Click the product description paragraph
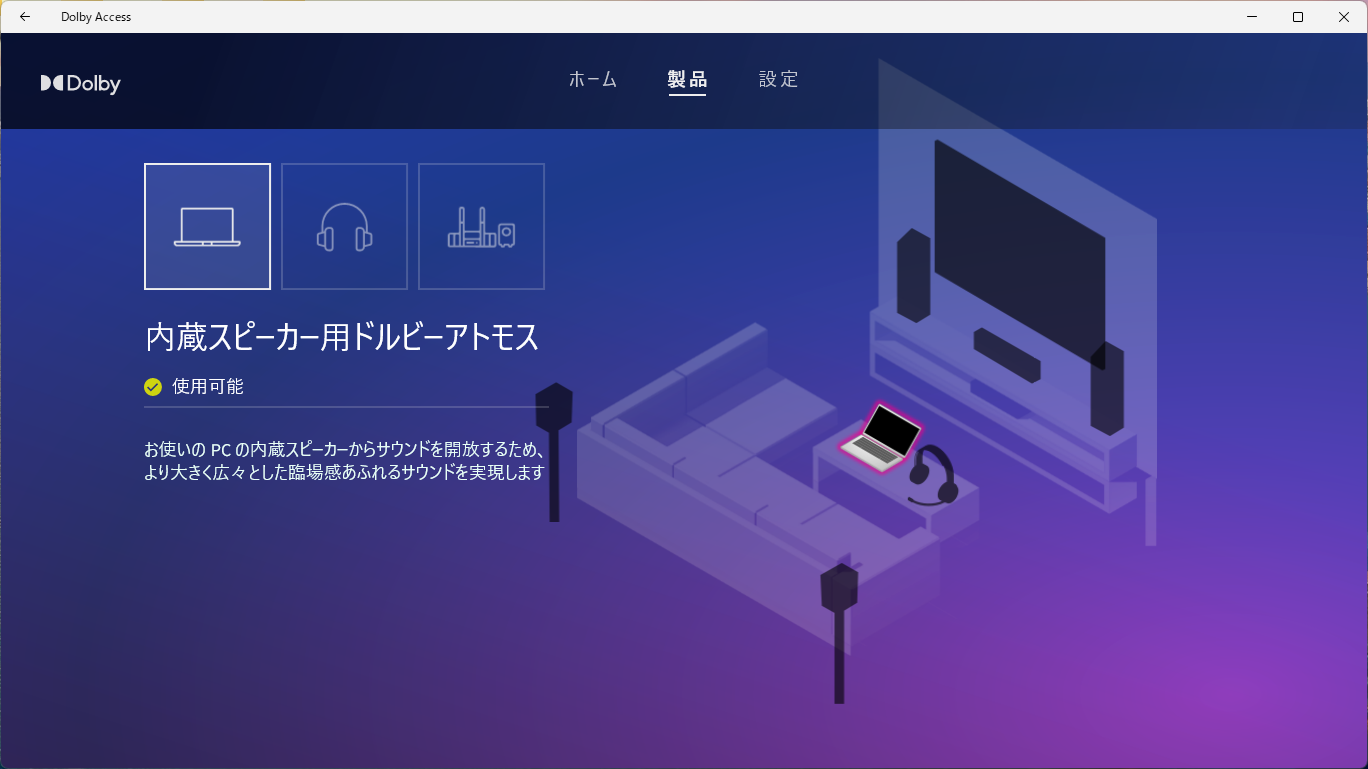This screenshot has width=1368, height=769. tap(344, 460)
